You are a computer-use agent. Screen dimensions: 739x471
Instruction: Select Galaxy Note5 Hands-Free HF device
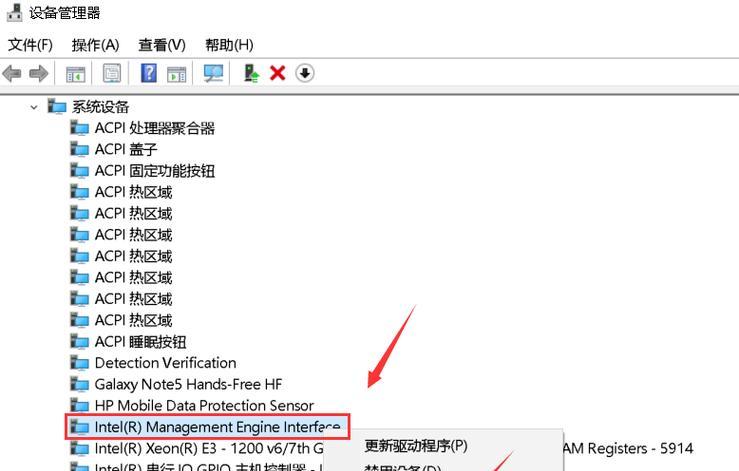tap(189, 384)
